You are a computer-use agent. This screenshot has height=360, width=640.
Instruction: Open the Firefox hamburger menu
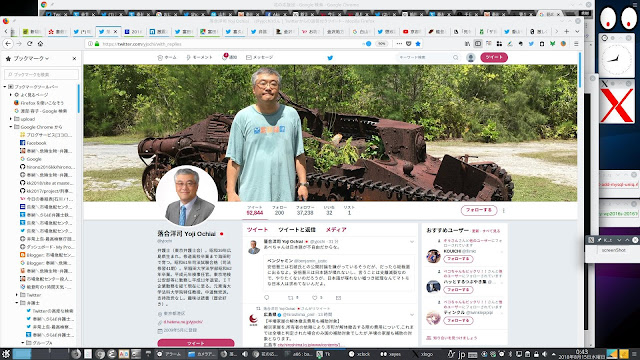pos(576,44)
